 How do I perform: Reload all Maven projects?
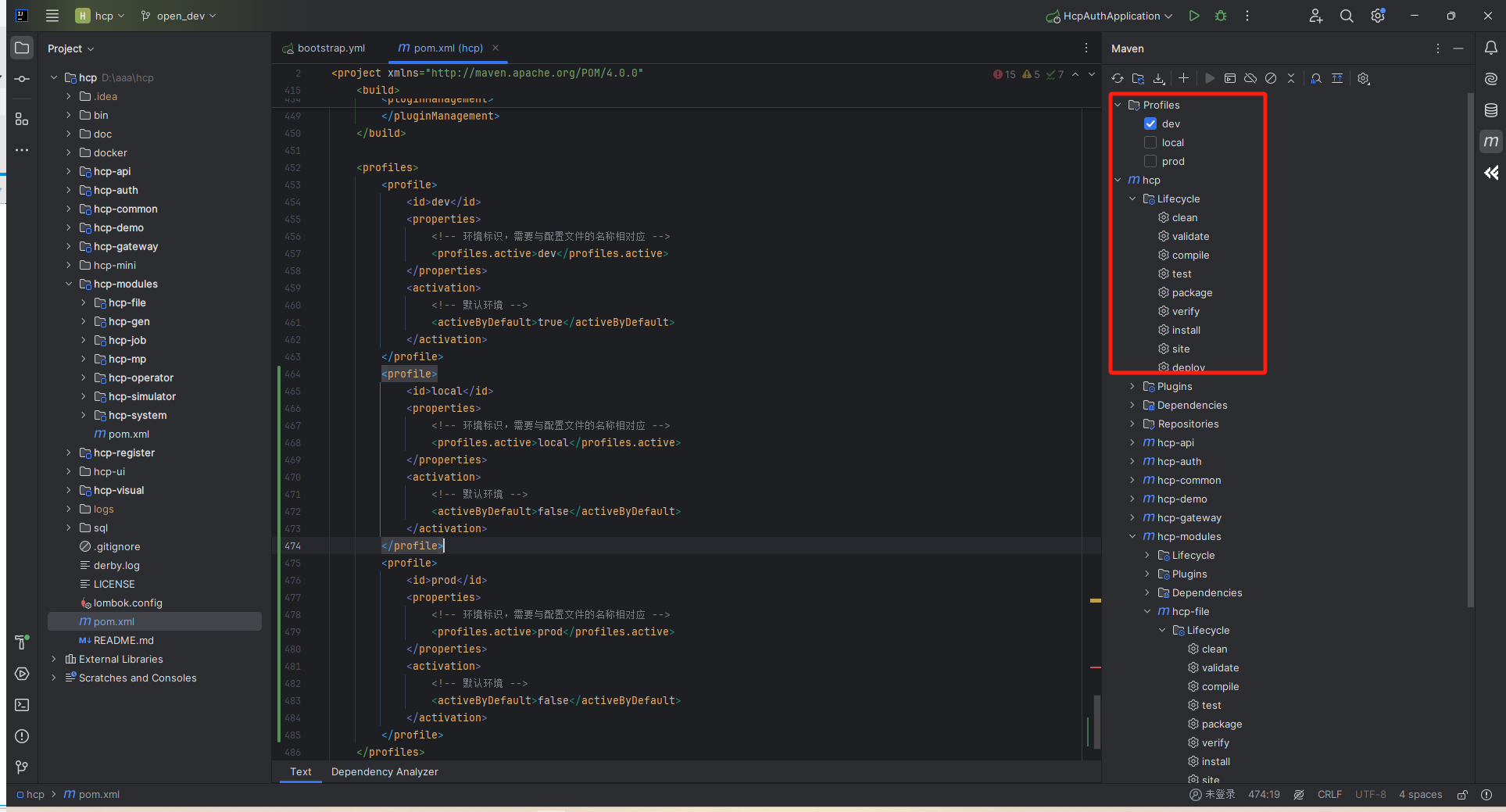[x=1118, y=78]
